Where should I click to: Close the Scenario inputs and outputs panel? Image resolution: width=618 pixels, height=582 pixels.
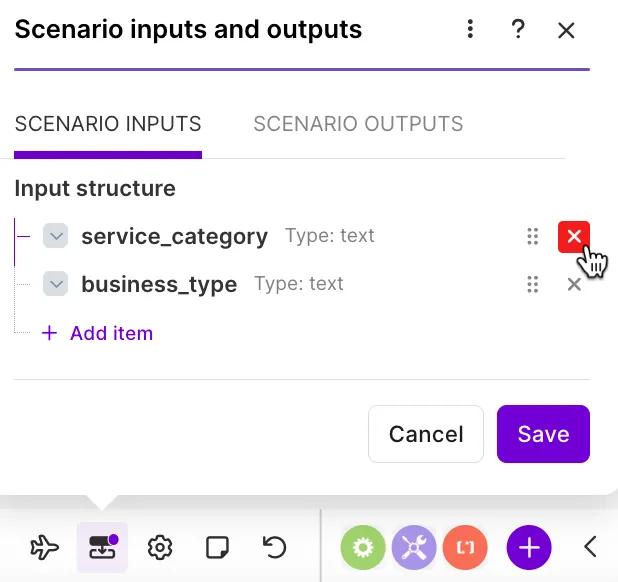coord(566,30)
